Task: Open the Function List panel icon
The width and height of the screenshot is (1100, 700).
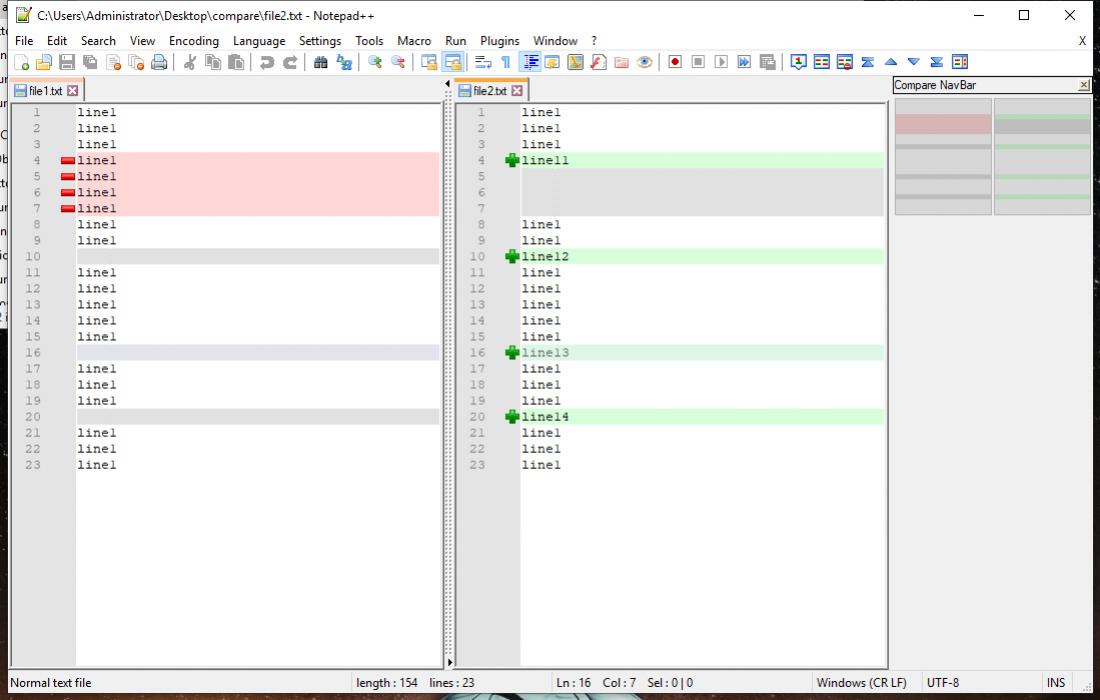Action: click(598, 62)
